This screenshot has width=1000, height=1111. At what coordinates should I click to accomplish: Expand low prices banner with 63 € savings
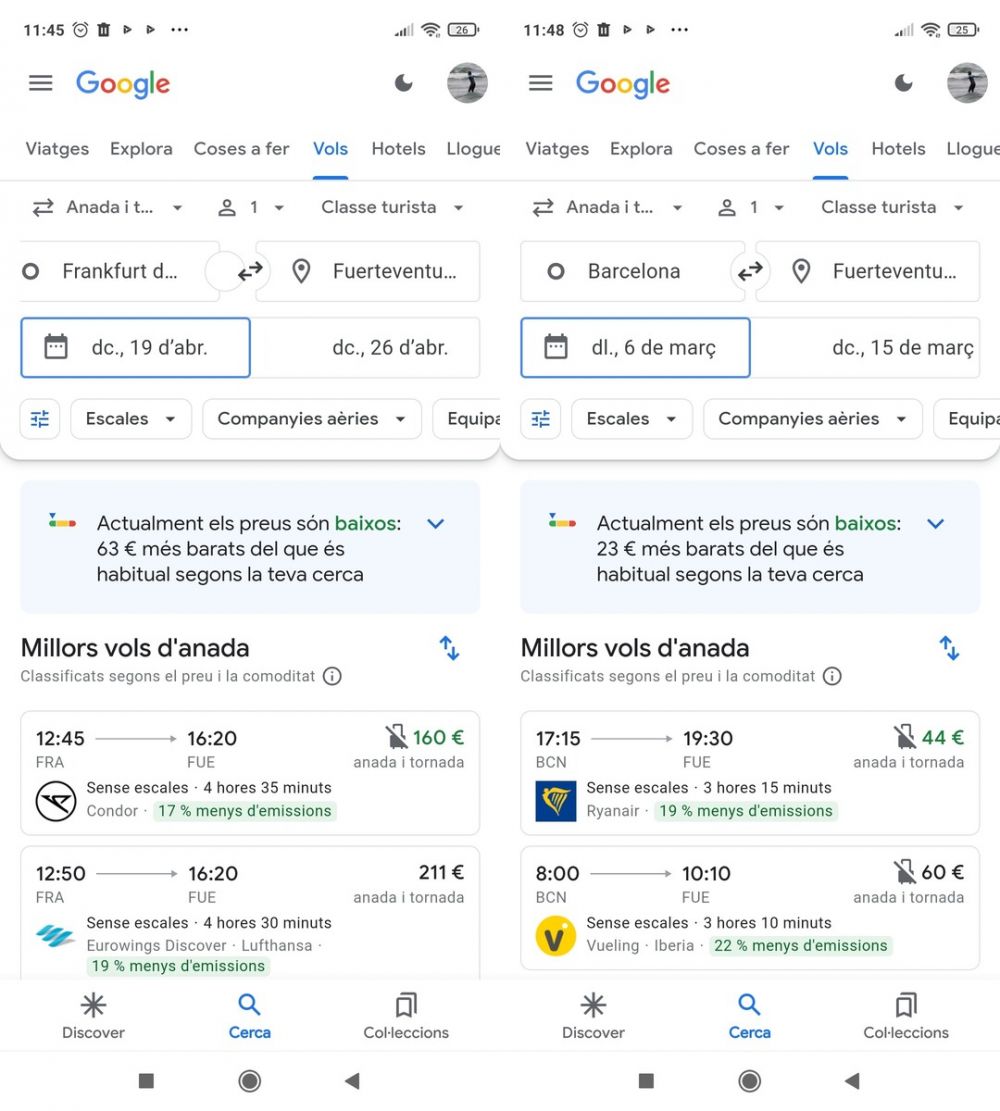435,524
